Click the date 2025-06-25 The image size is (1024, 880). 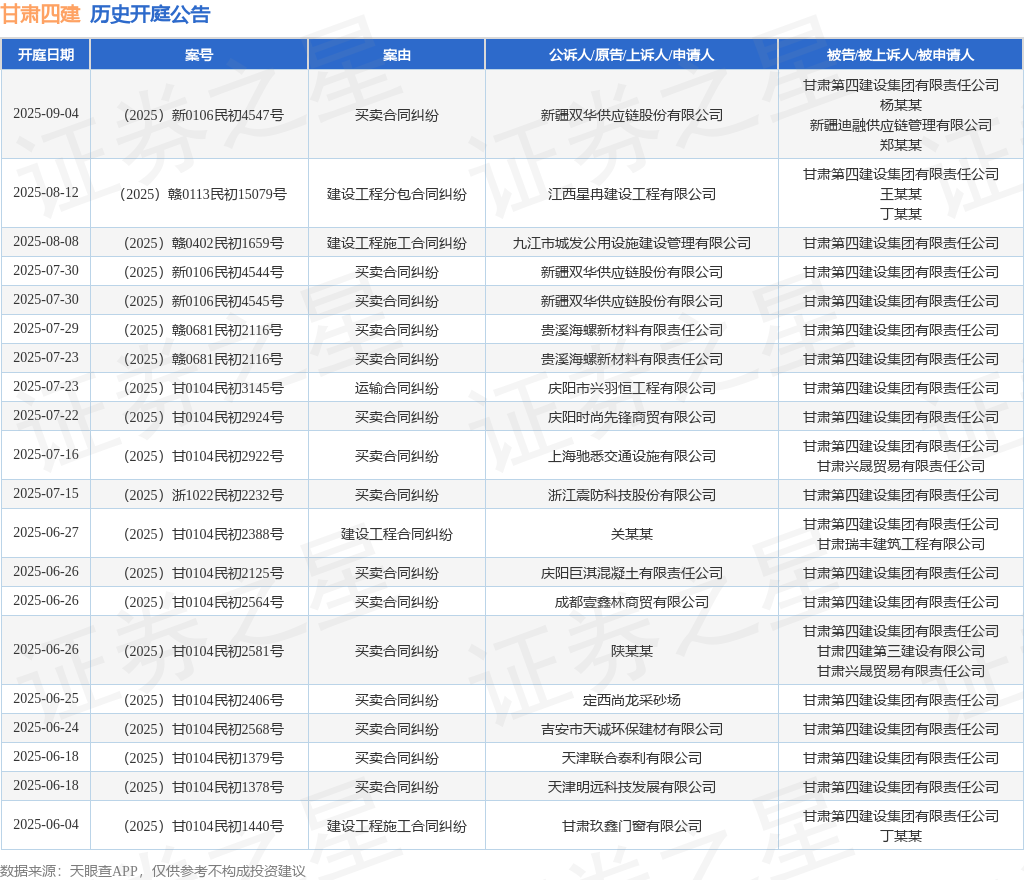(x=46, y=699)
